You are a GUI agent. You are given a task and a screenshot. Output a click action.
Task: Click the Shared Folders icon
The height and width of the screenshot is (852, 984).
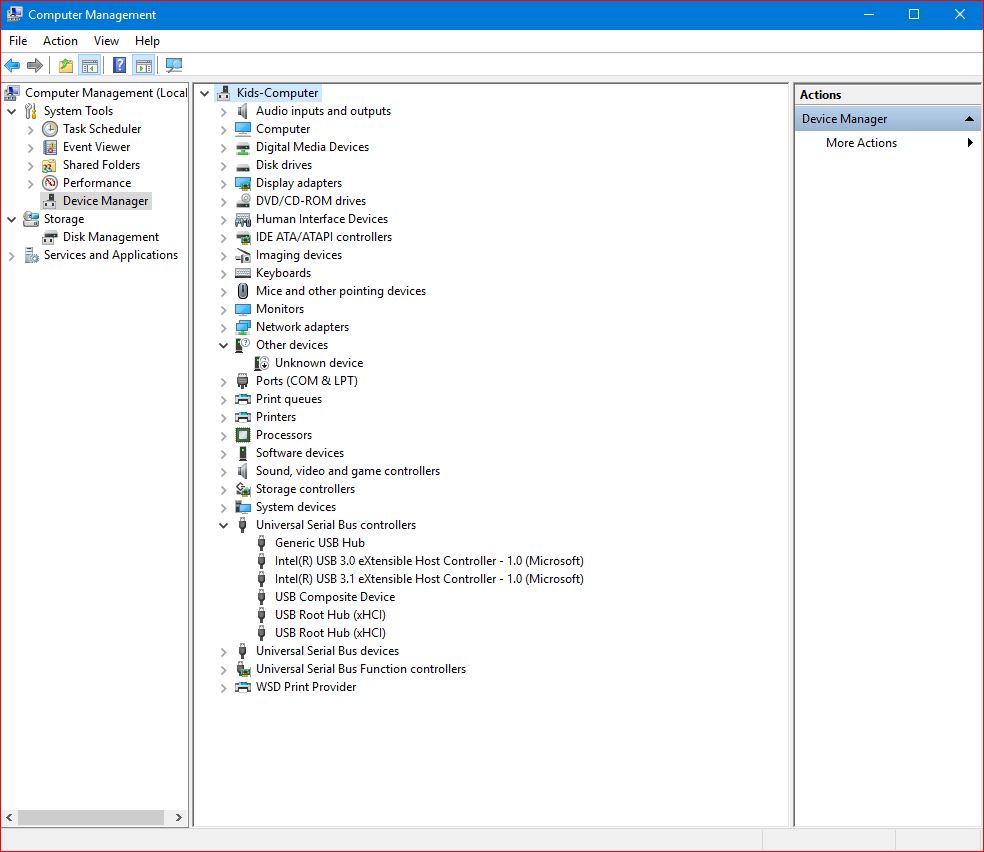pyautogui.click(x=50, y=165)
